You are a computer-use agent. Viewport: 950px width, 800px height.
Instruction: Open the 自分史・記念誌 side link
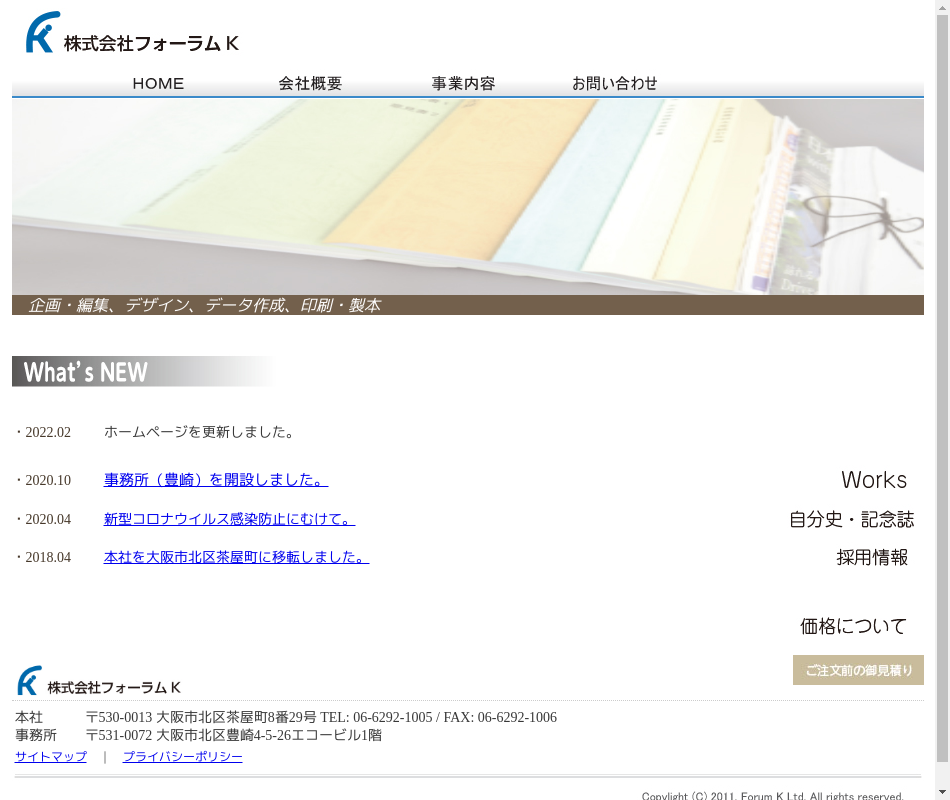point(851,520)
